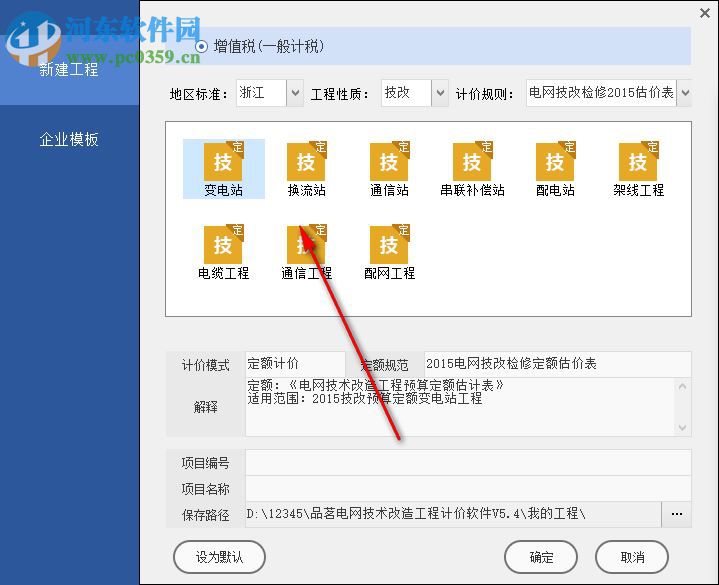
Task: Choose the 通信站 project type icon
Action: (x=389, y=169)
